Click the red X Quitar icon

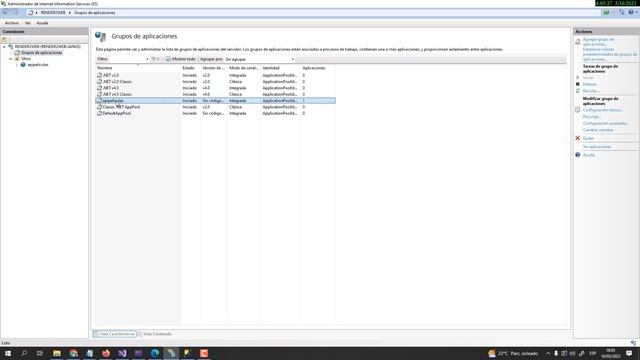pos(578,138)
